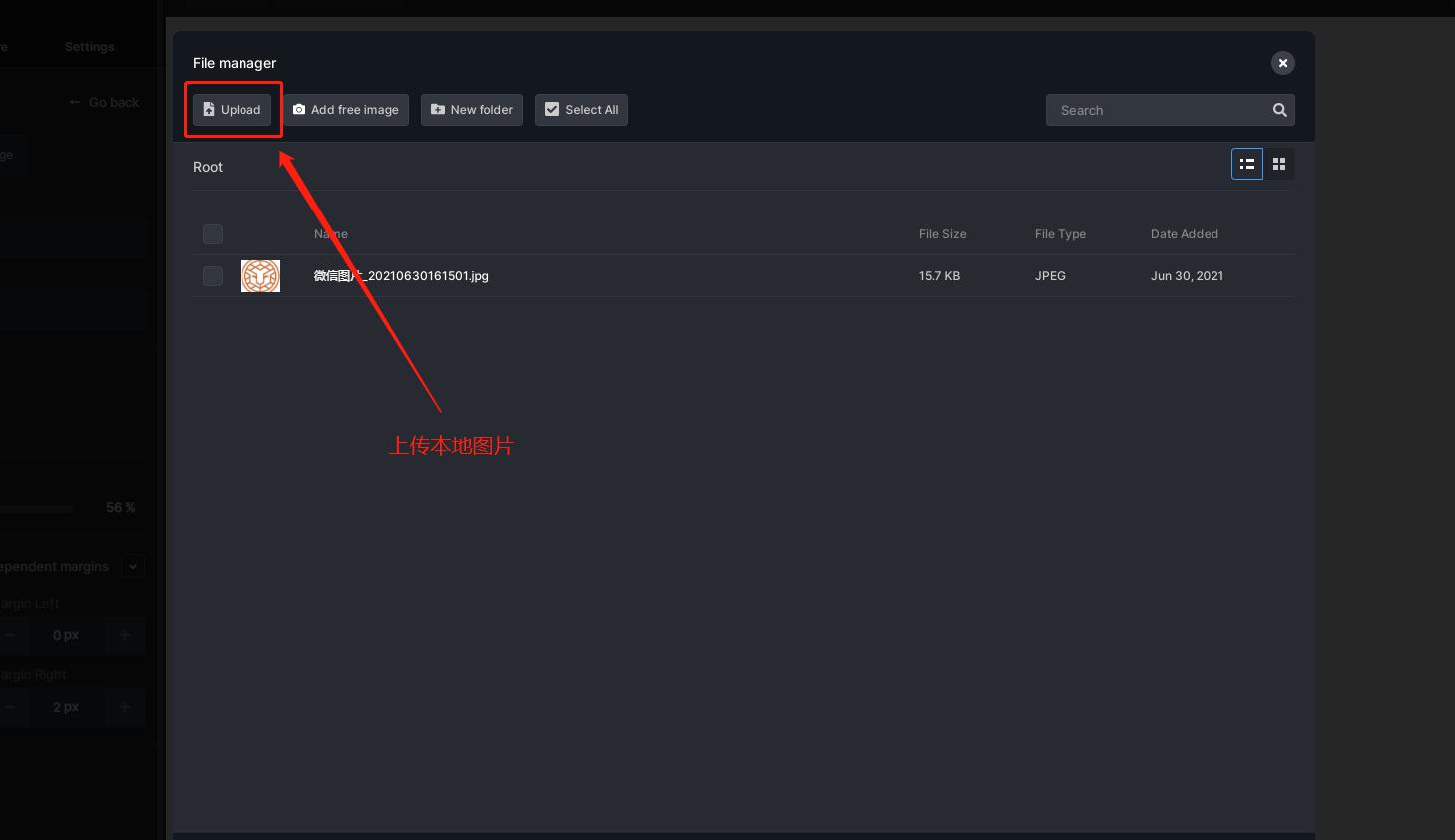This screenshot has height=840, width=1455.
Task: Open the Settings tab in the background panel
Action: (x=89, y=47)
